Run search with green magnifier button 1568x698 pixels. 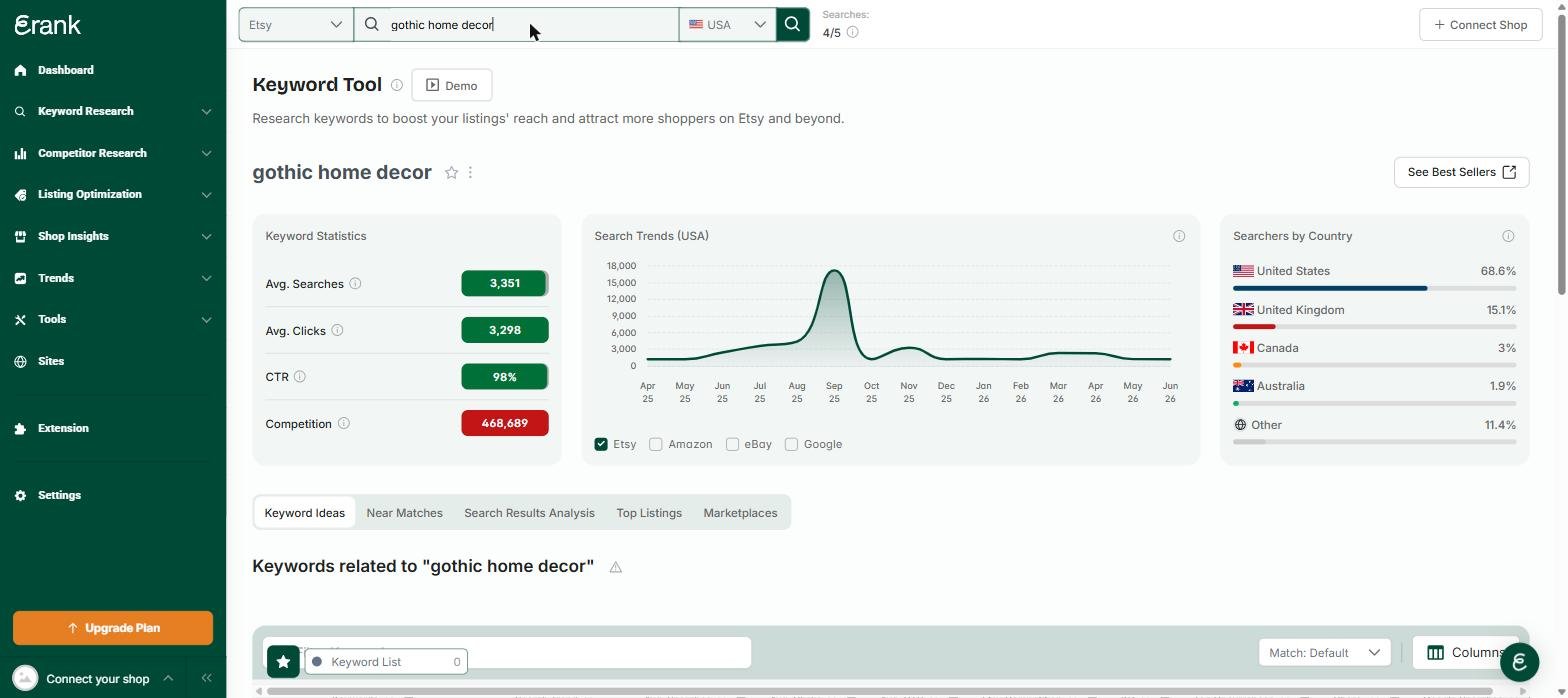[792, 24]
